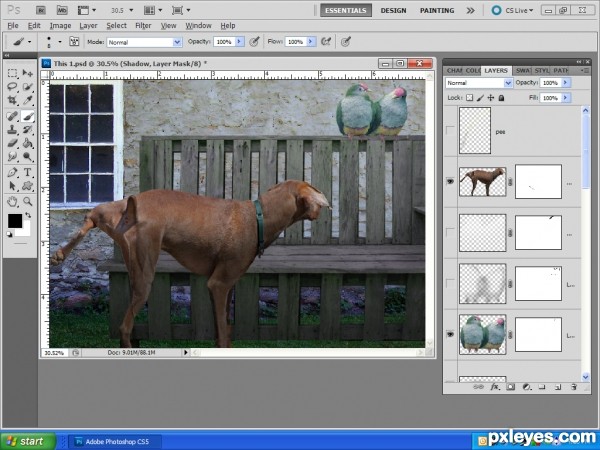Toggle lock all for layer
Viewport: 600px width, 450px height.
501,98
